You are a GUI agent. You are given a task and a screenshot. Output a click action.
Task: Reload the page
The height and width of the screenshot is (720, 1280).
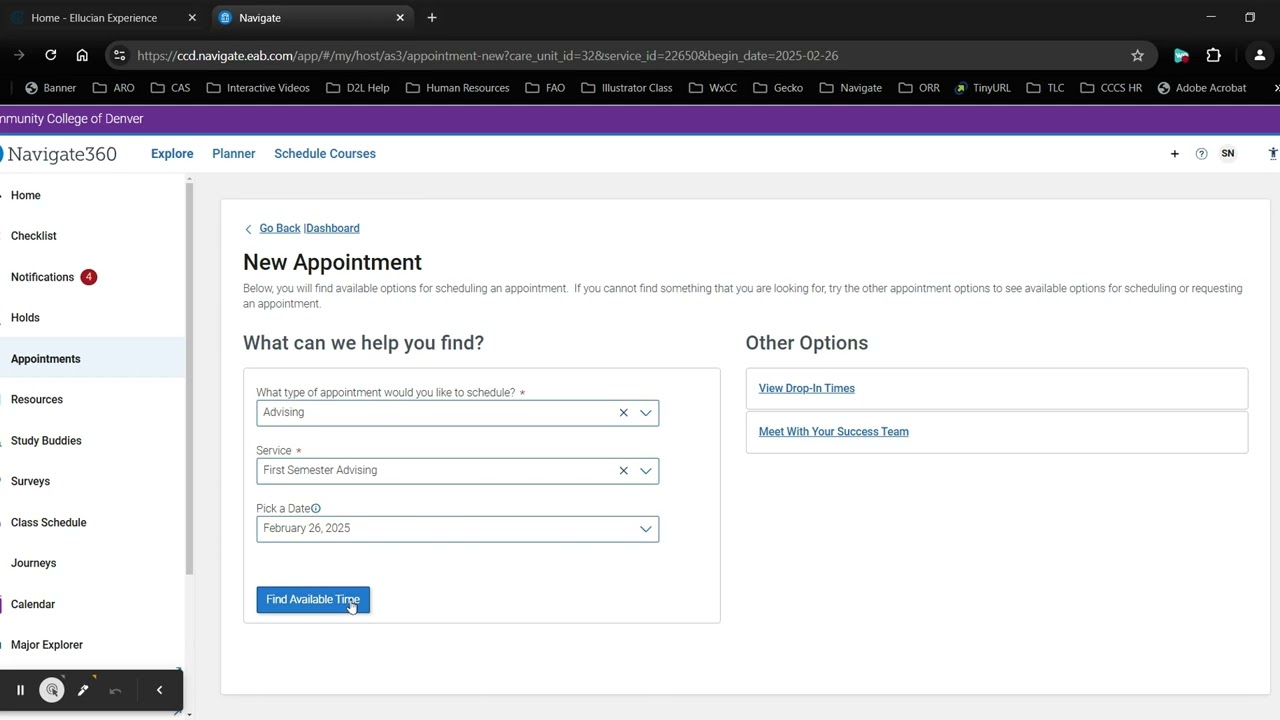(x=51, y=56)
